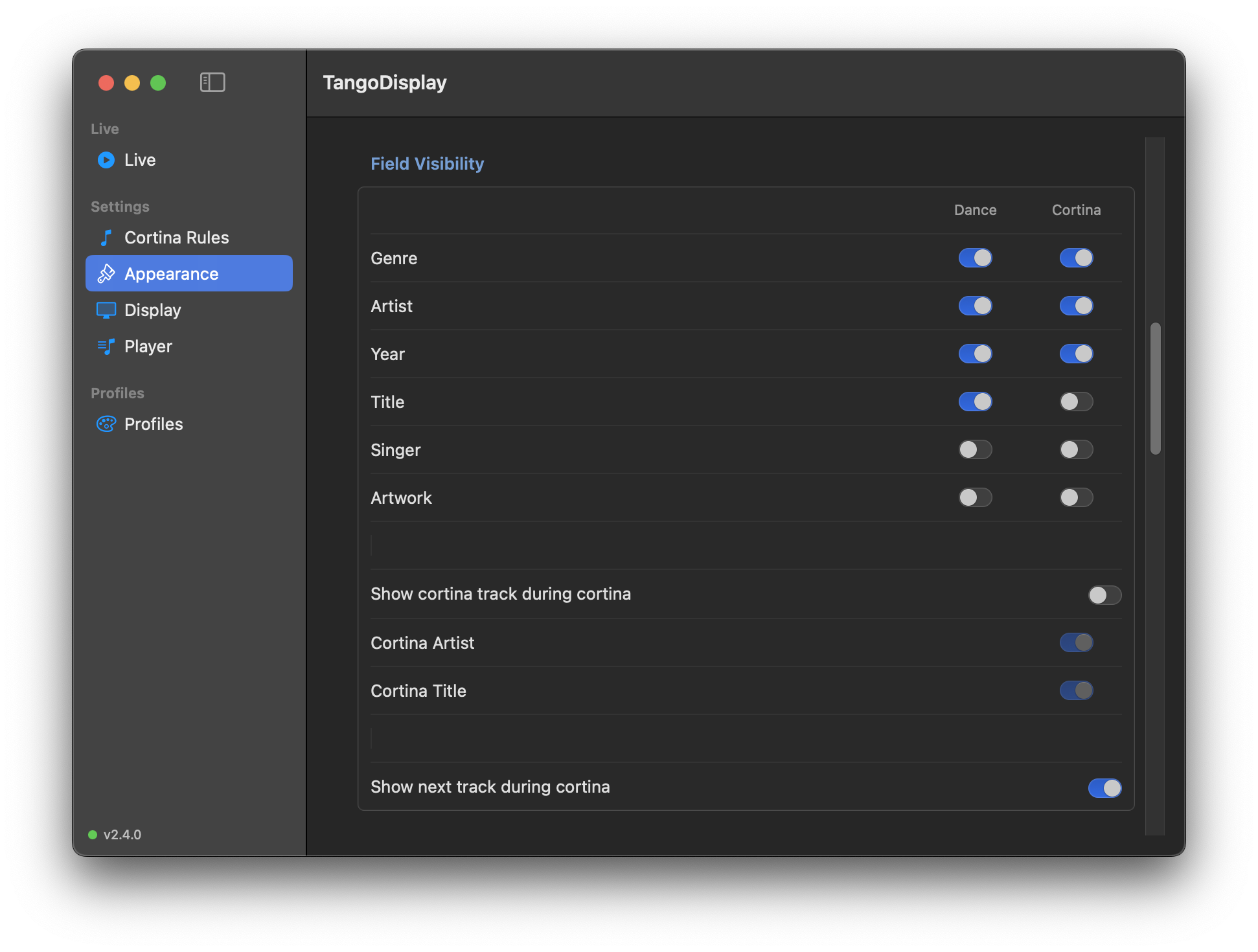Open Cortina Rules music note icon
This screenshot has height=952, width=1258.
[106, 238]
